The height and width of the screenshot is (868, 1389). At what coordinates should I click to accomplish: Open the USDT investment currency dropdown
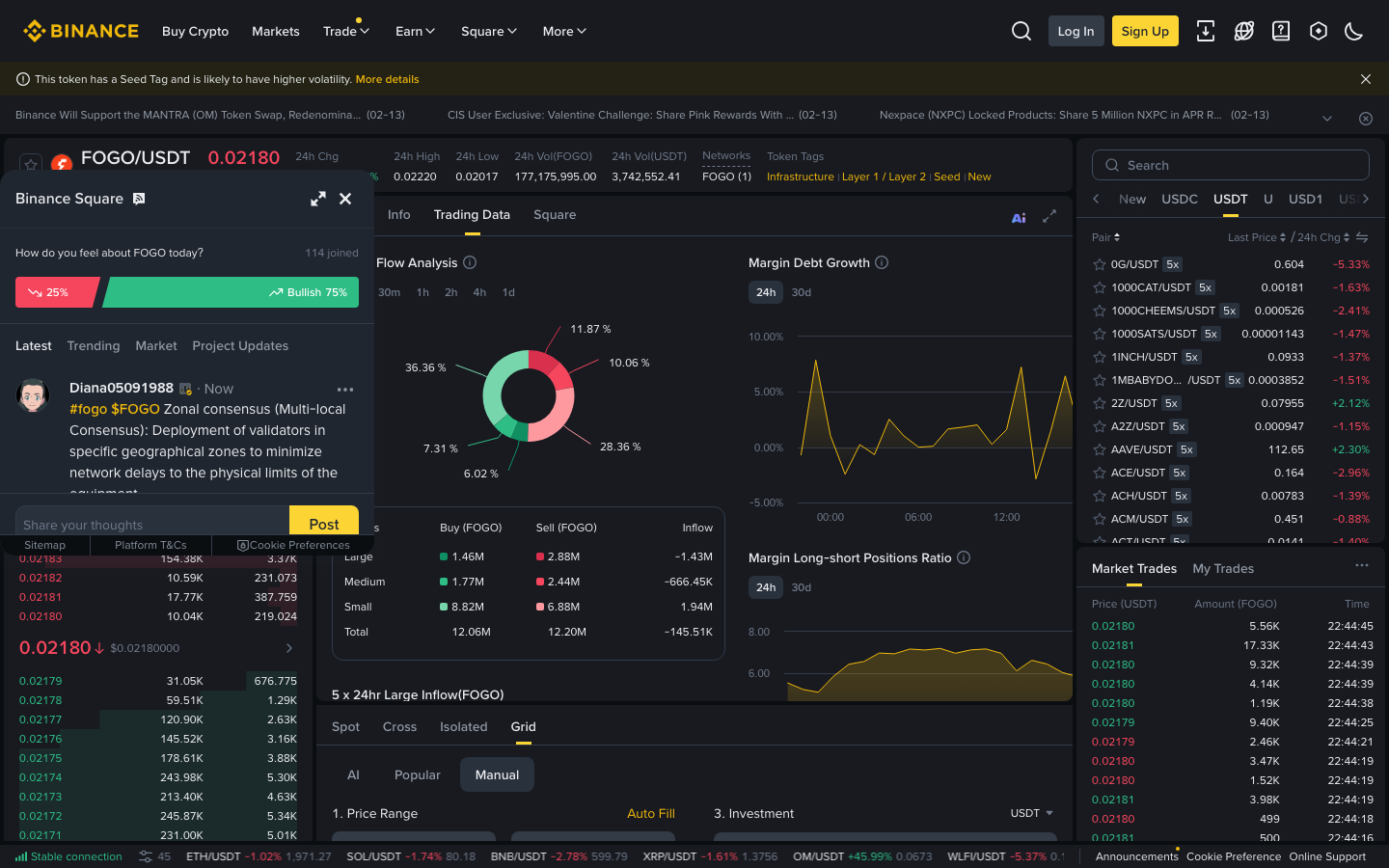pyautogui.click(x=1031, y=813)
